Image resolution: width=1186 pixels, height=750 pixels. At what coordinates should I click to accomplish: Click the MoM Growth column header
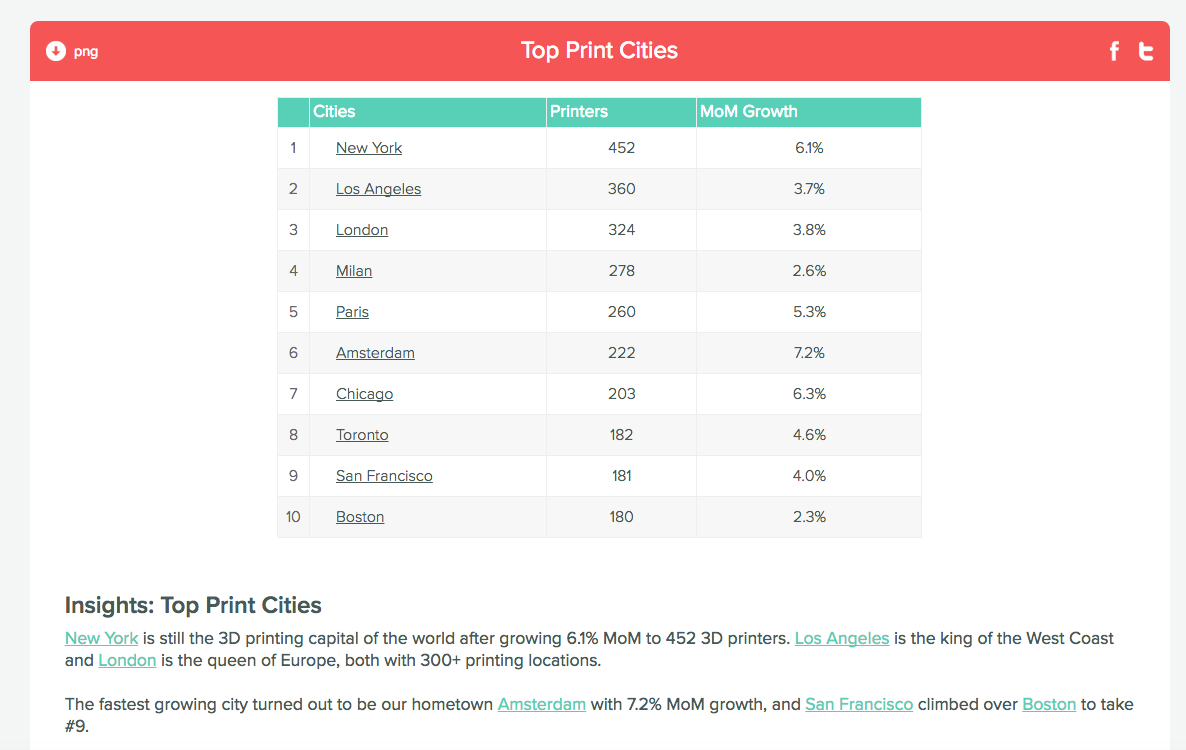click(749, 112)
